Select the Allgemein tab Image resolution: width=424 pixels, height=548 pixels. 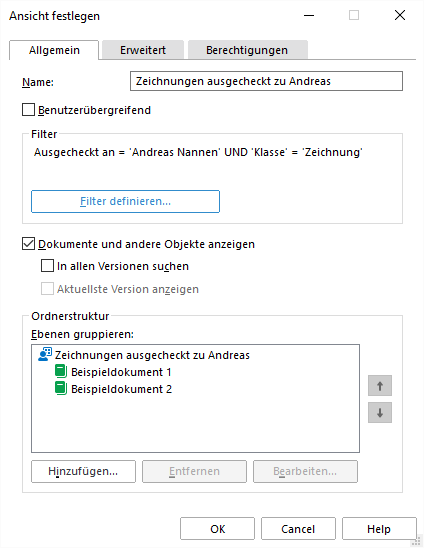(x=54, y=50)
